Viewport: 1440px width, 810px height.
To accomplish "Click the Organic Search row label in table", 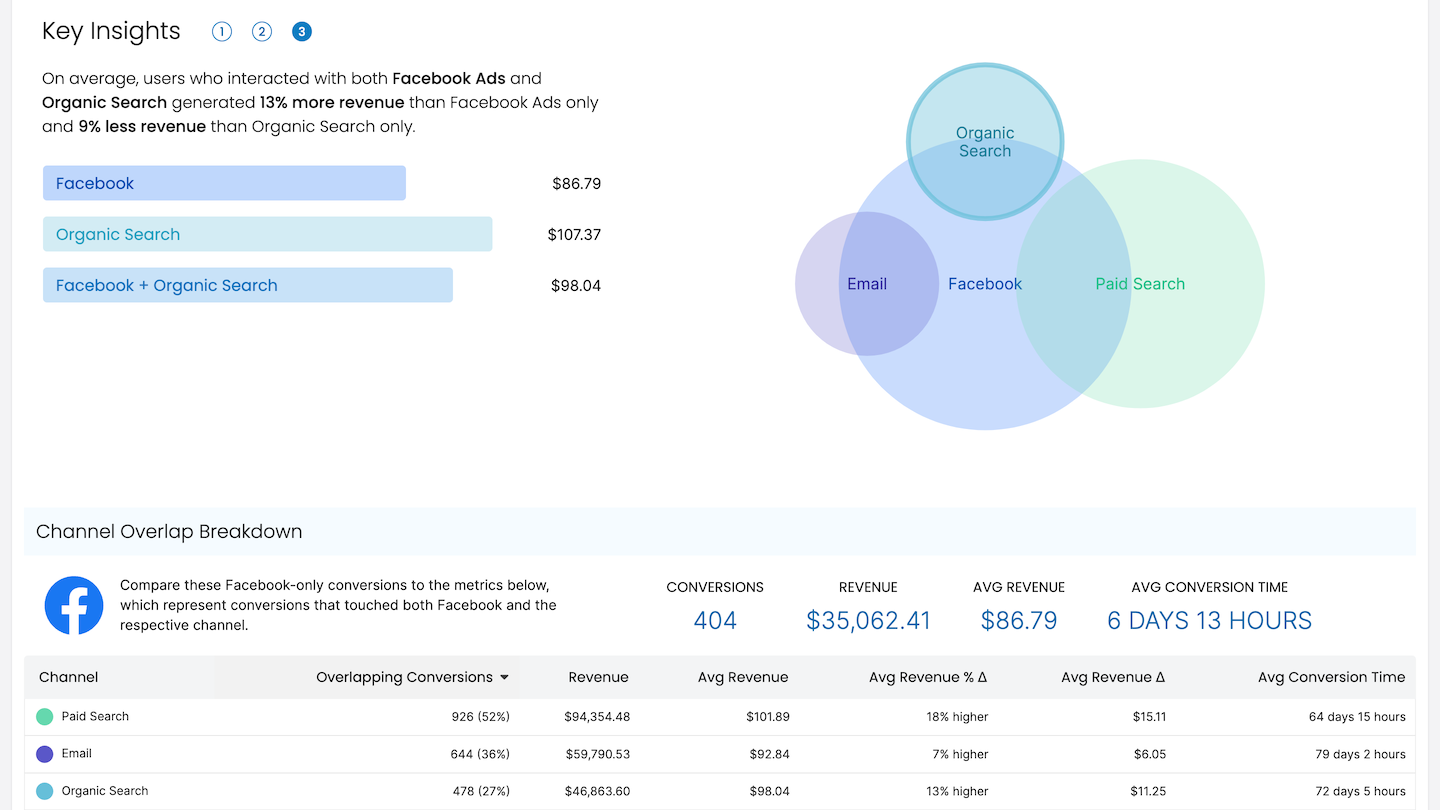I will click(x=105, y=790).
